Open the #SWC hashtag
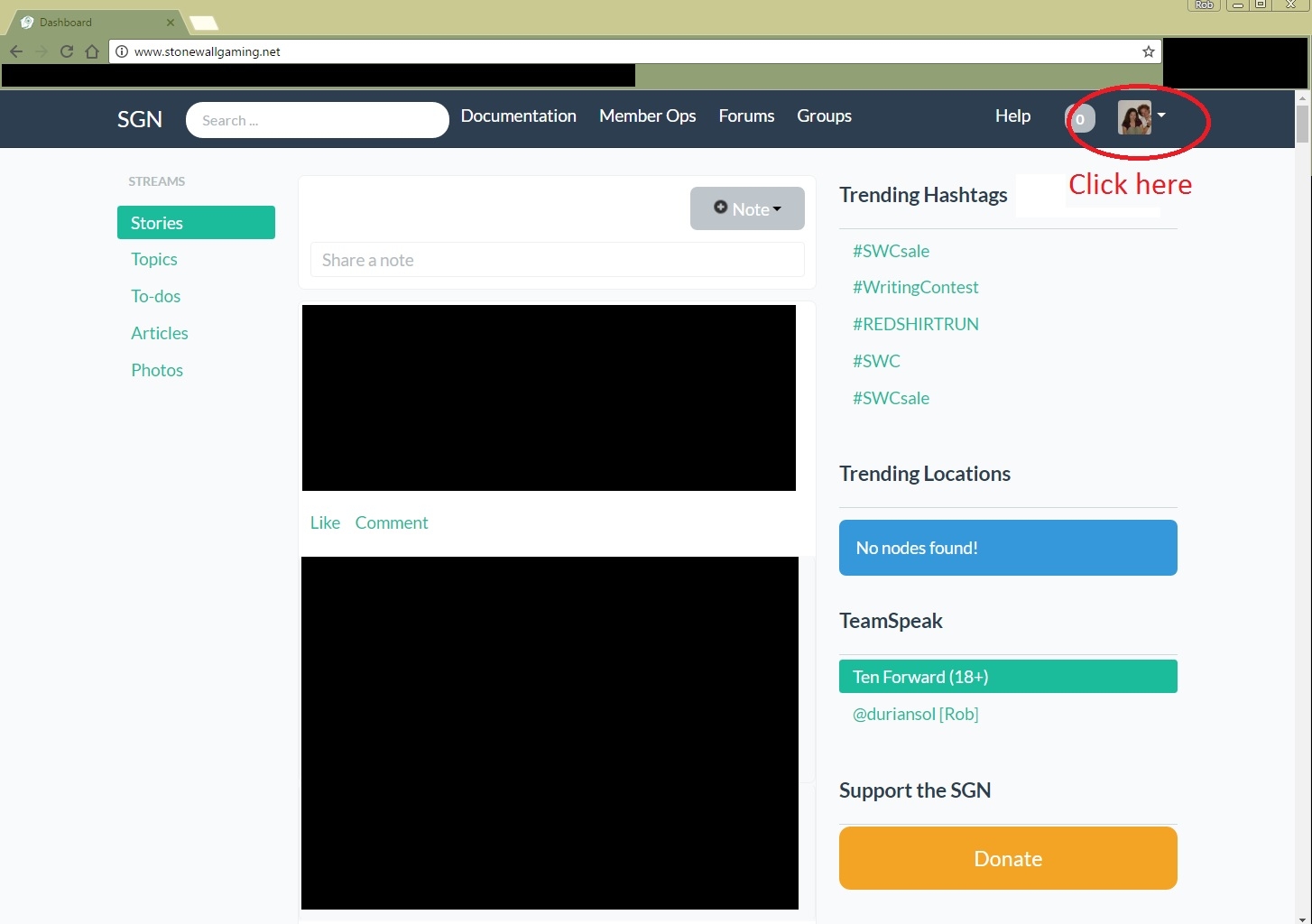Screen dimensions: 1312x924 [876, 361]
